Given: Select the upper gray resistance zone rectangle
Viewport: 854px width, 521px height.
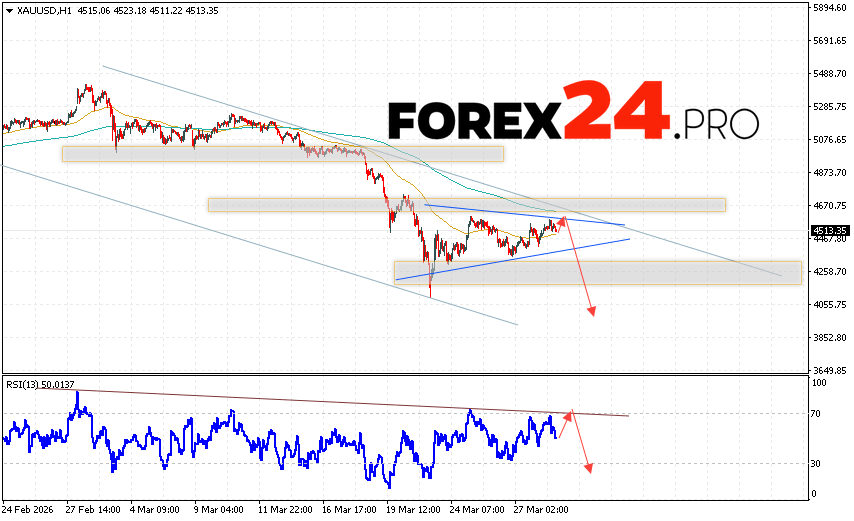Looking at the screenshot, I should [x=280, y=154].
